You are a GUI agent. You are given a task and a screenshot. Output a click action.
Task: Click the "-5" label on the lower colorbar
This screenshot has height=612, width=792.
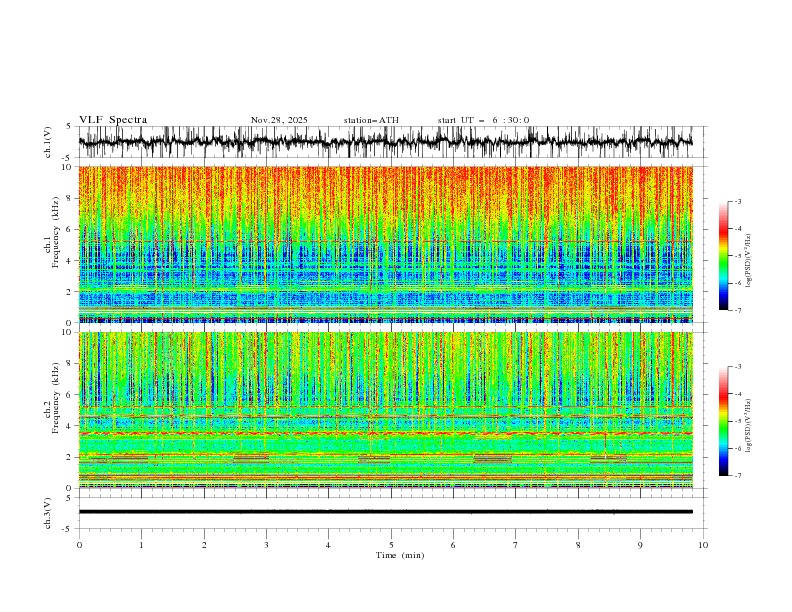click(x=738, y=421)
